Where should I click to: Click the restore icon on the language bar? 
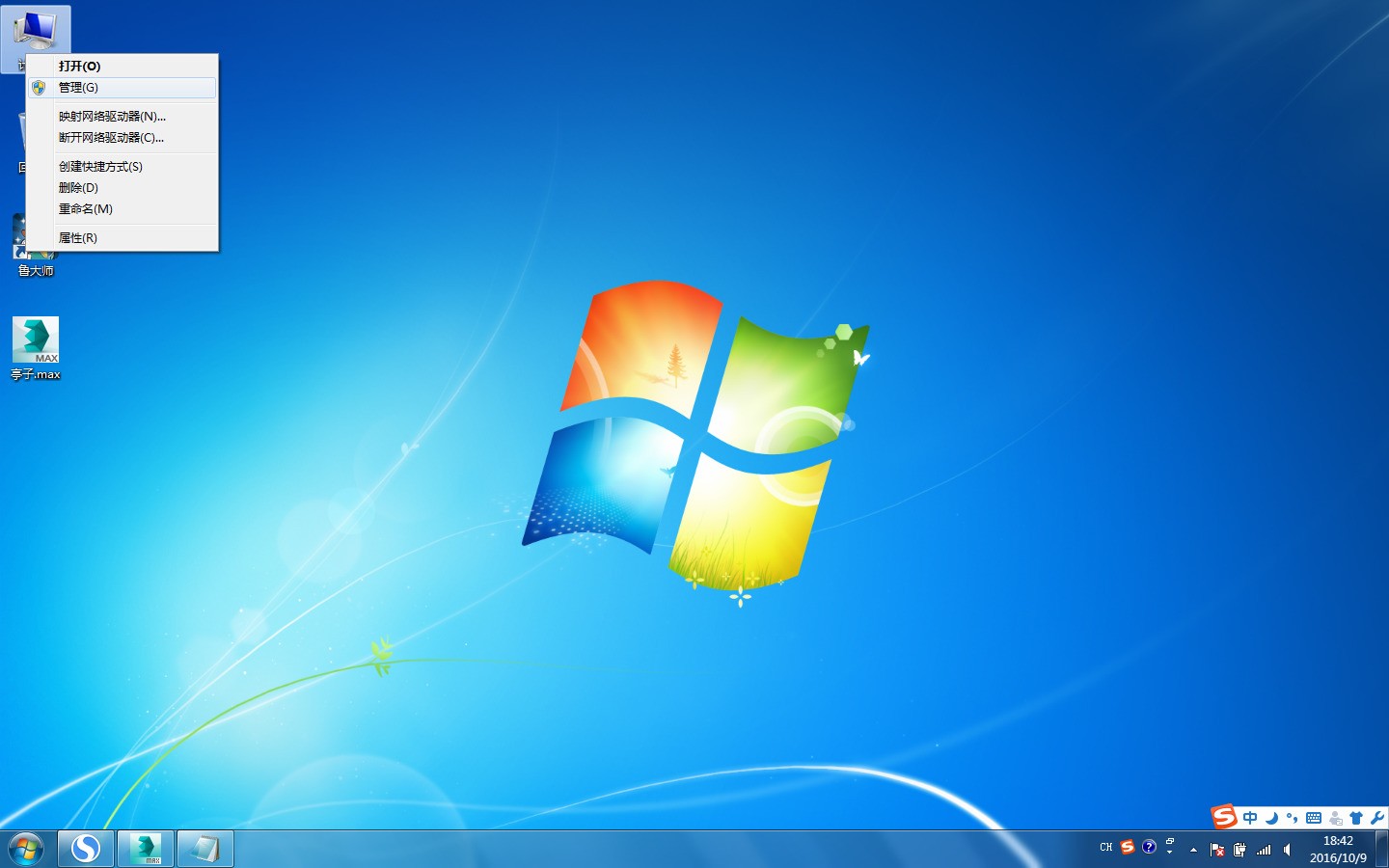(1170, 842)
